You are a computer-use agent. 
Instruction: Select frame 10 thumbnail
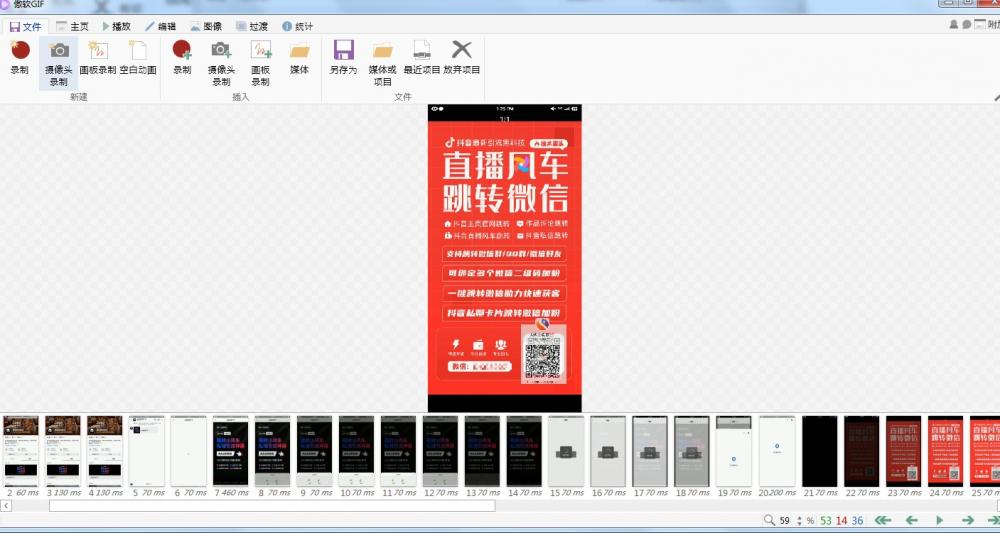coord(357,452)
